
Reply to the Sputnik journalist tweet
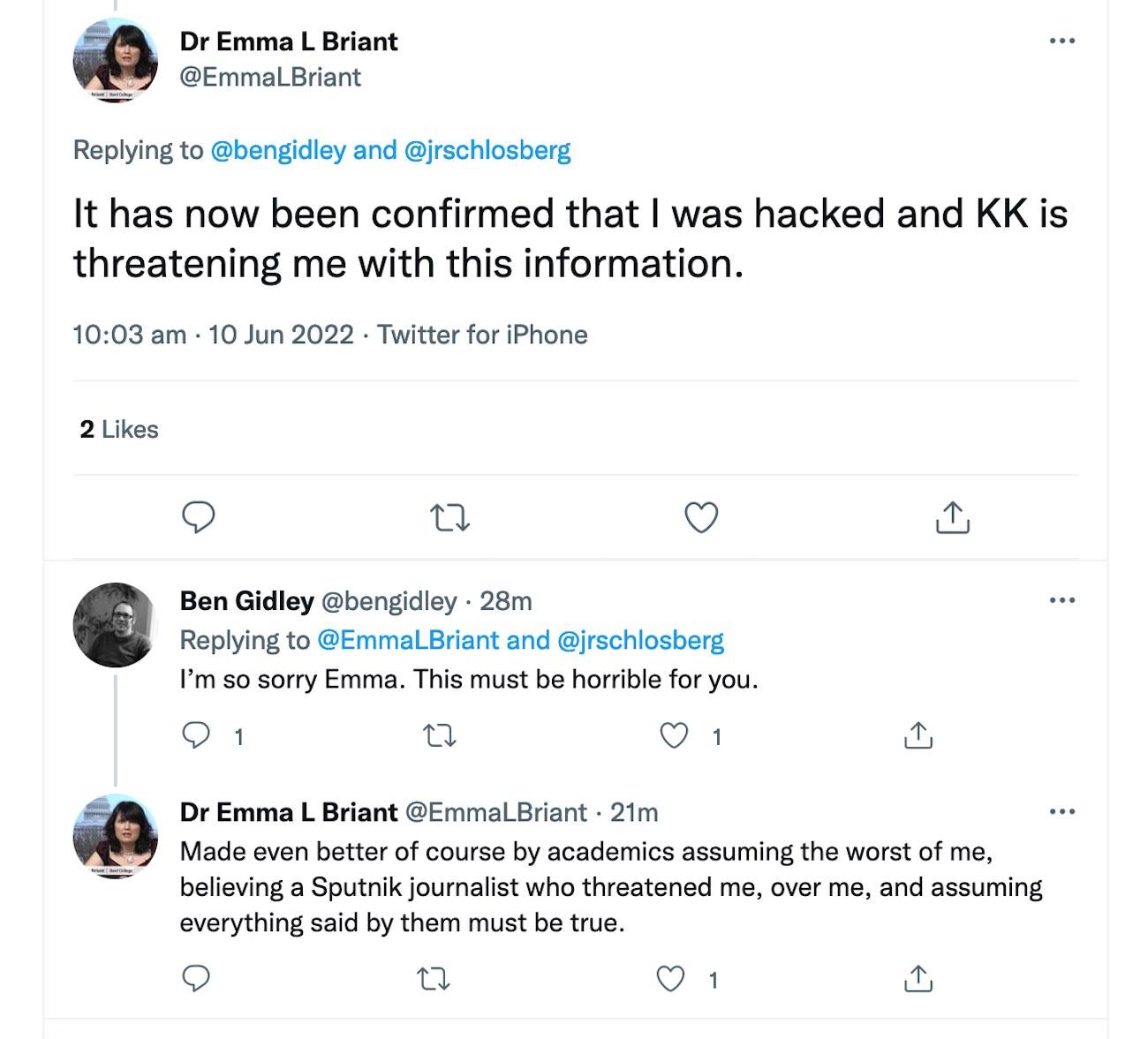(x=196, y=978)
